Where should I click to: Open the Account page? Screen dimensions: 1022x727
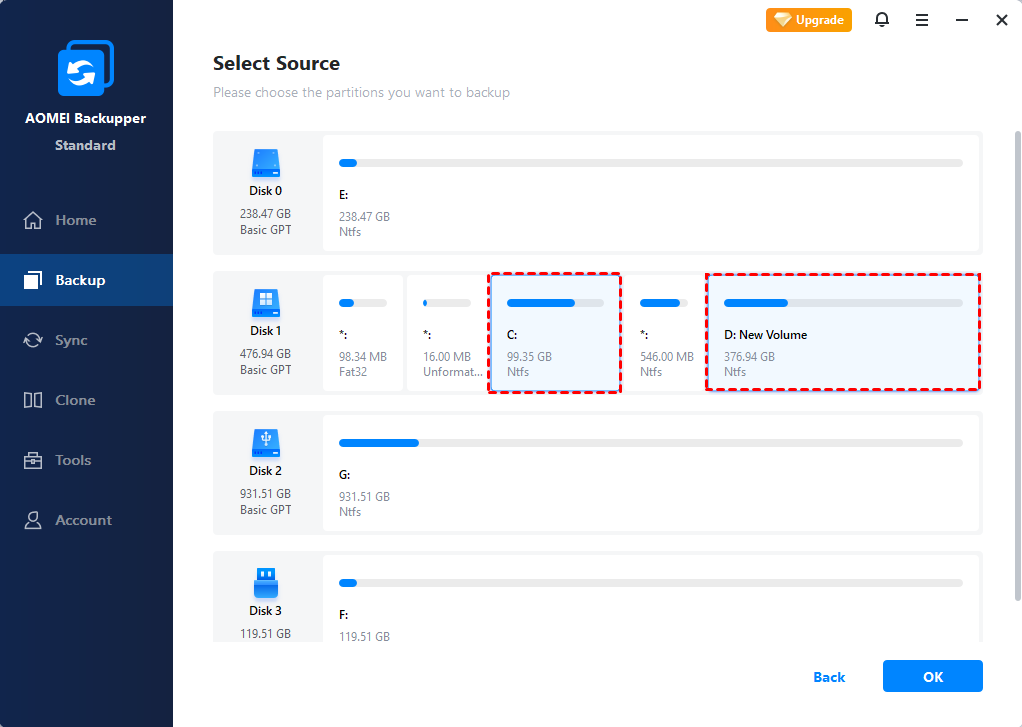coord(83,520)
